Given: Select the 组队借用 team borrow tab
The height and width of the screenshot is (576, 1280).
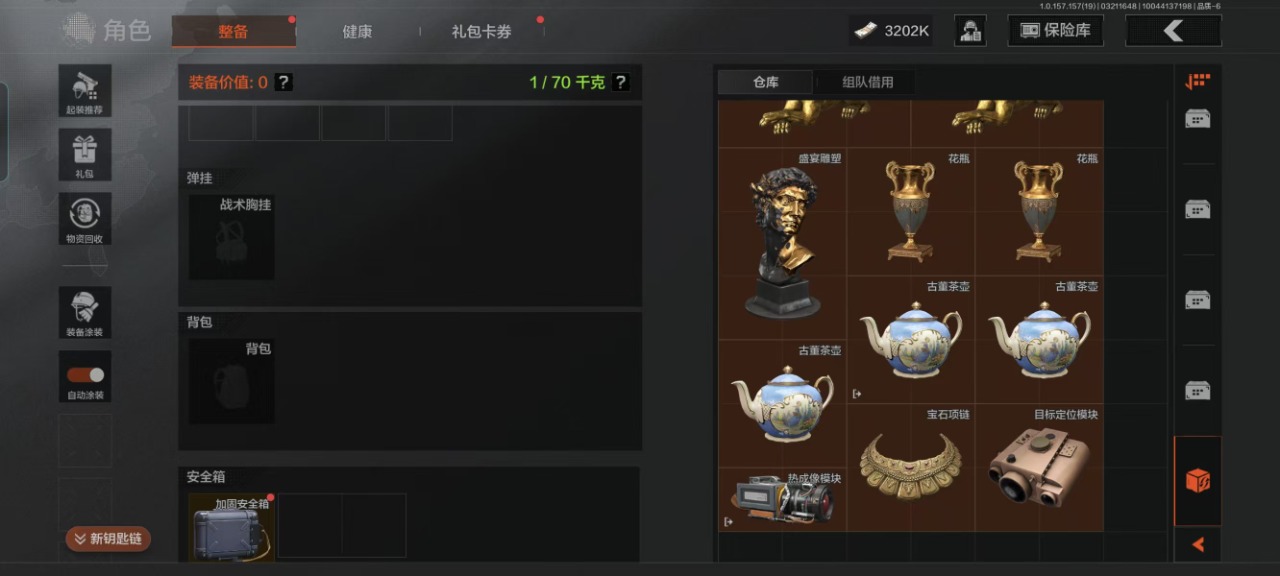Looking at the screenshot, I should [x=868, y=82].
